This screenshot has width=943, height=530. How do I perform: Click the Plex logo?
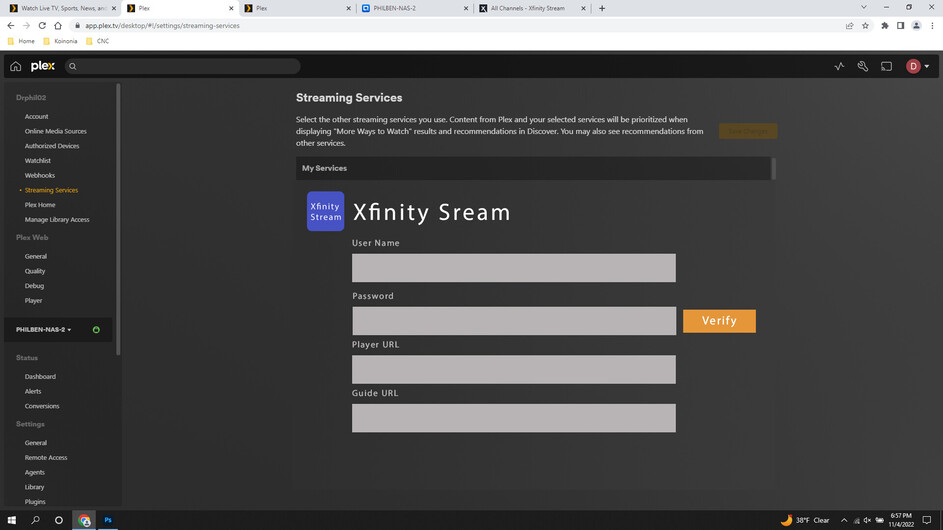click(x=43, y=66)
